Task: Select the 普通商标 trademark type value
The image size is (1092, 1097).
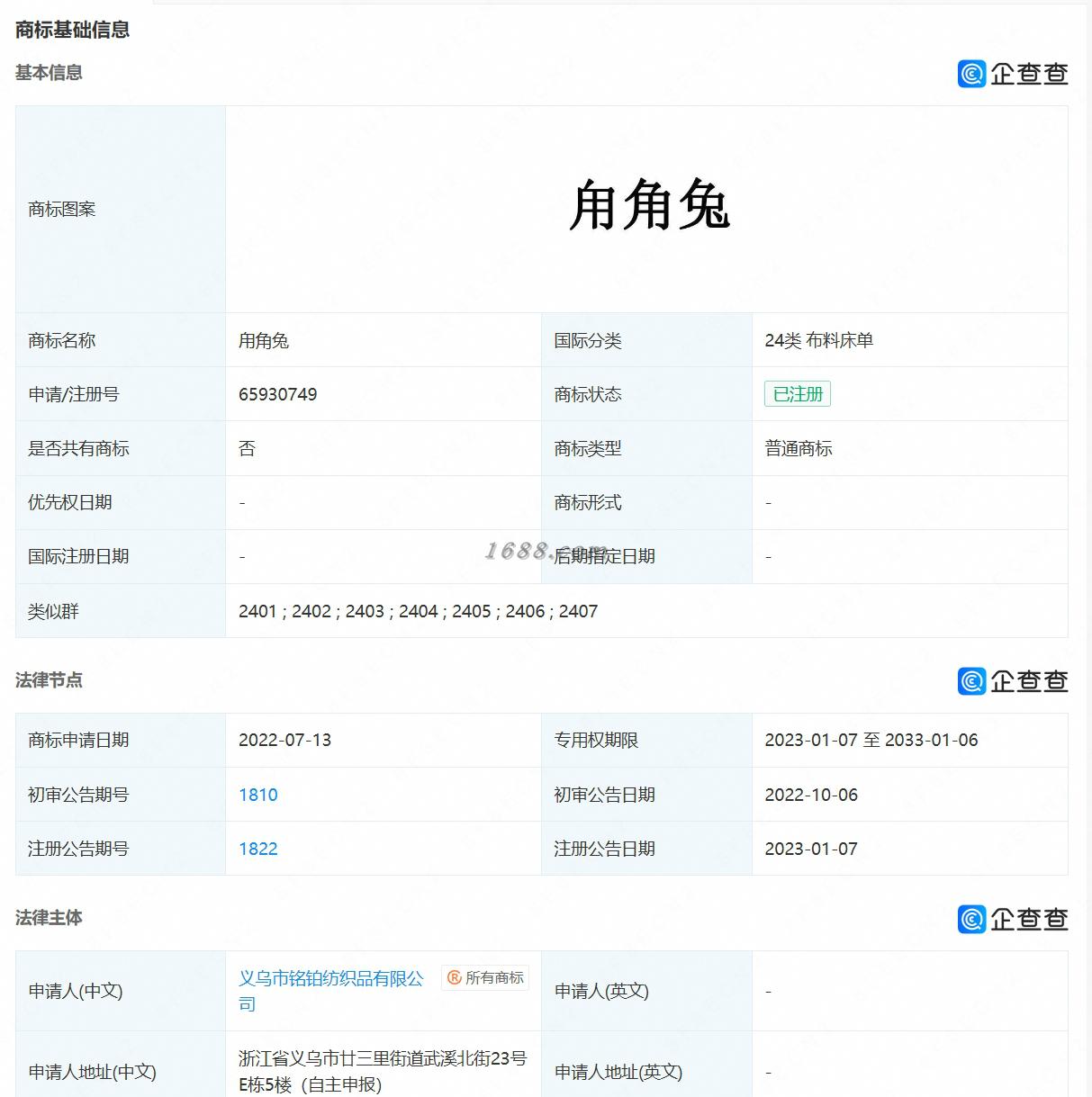Action: [x=799, y=448]
